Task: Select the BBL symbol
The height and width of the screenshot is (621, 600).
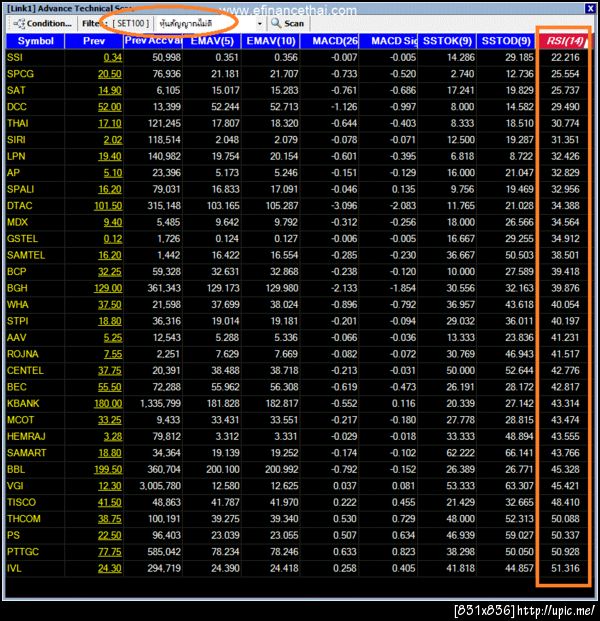Action: click(16, 469)
